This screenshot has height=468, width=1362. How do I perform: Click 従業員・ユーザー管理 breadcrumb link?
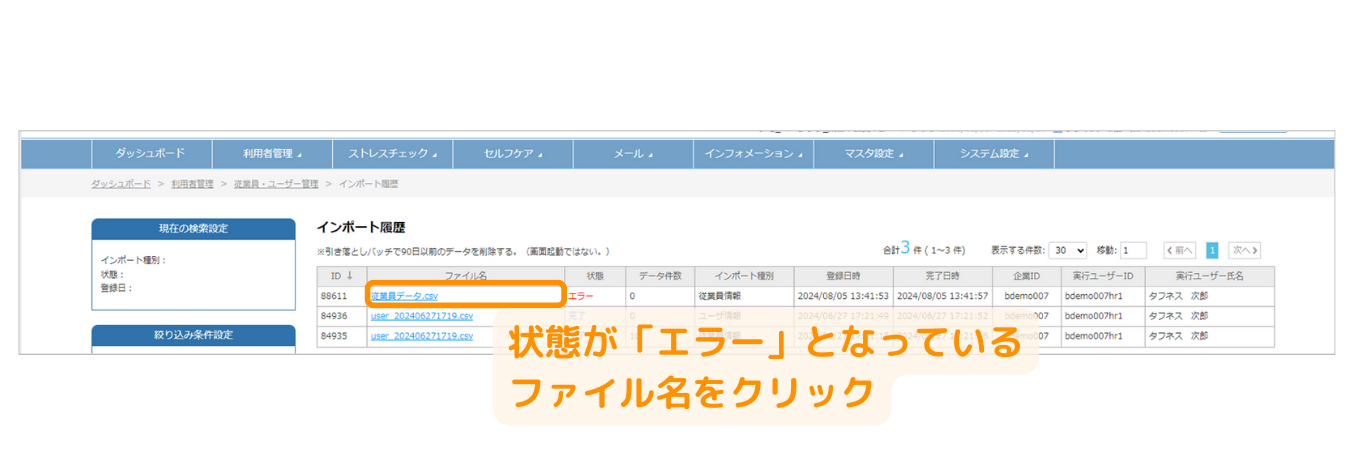(275, 184)
